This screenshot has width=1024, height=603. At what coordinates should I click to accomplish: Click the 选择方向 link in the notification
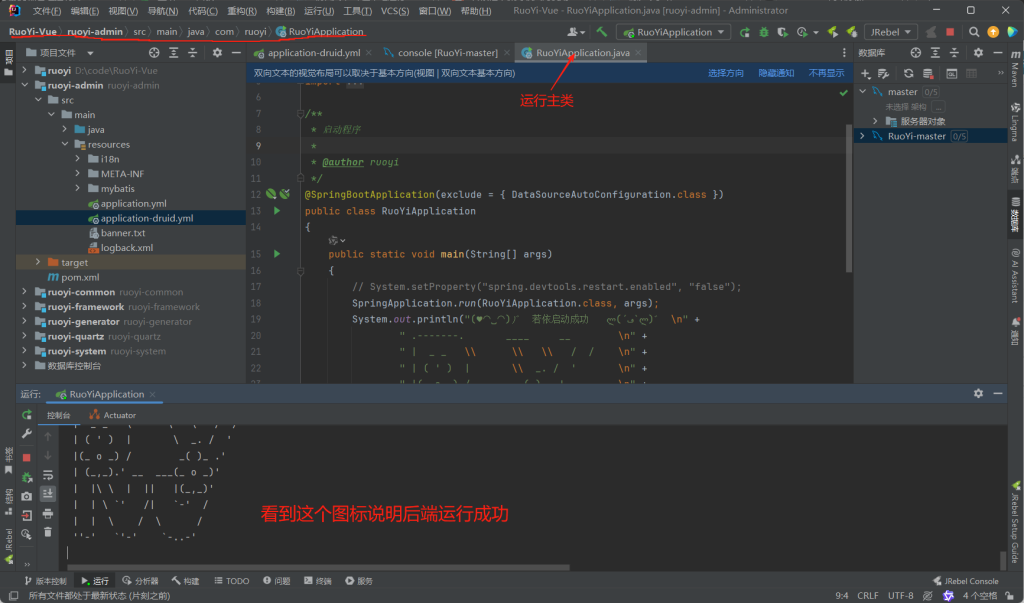click(x=726, y=73)
